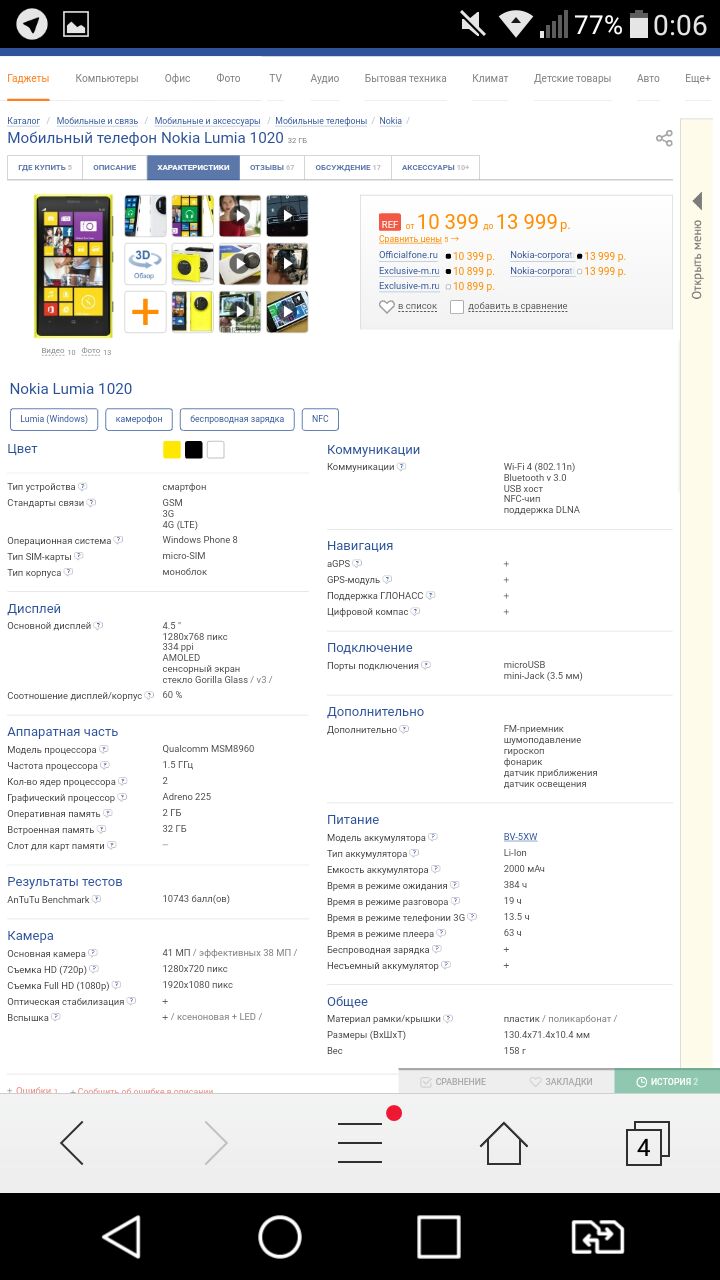Expand the Еще+ category menu
This screenshot has width=720, height=1280.
(697, 78)
